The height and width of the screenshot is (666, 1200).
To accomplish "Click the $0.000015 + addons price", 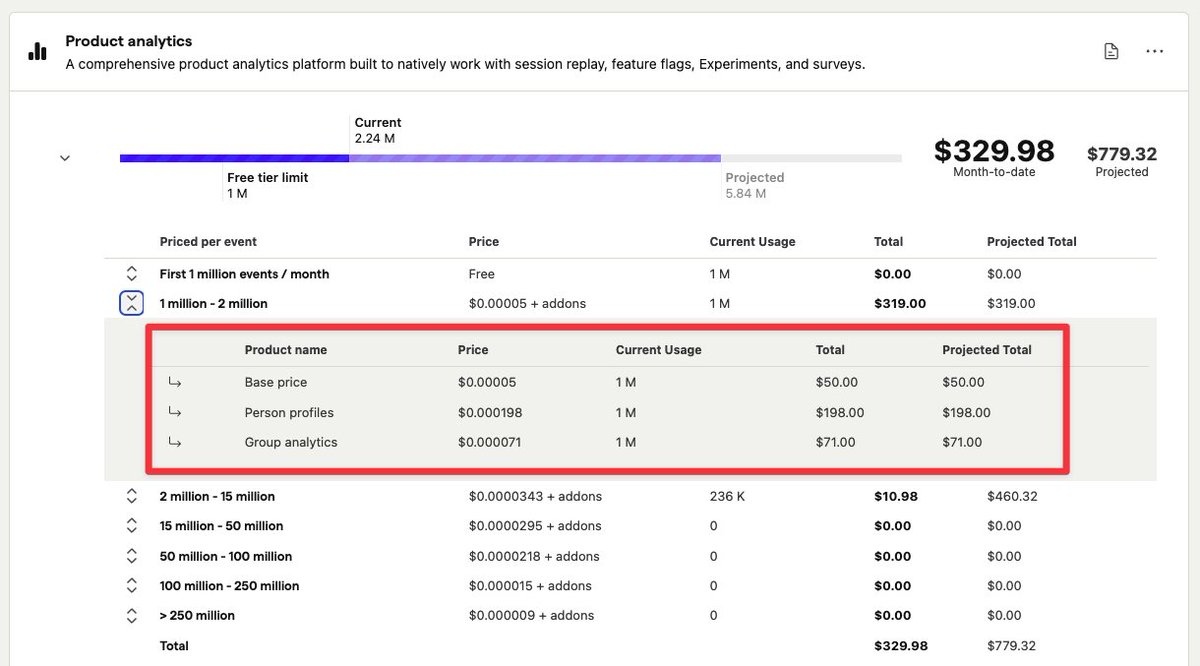I will point(530,586).
